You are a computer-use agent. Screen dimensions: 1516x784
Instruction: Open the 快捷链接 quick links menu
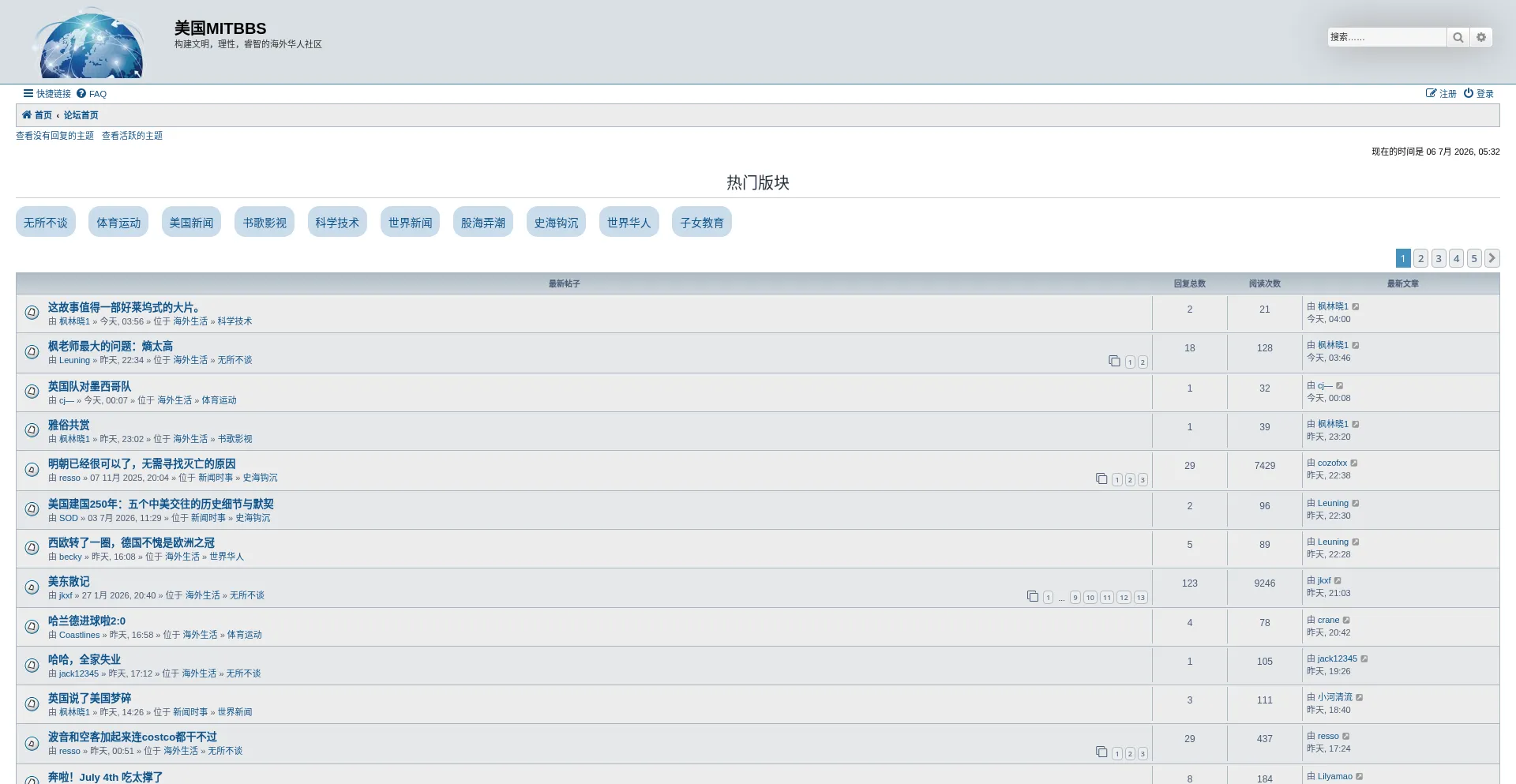click(x=47, y=93)
